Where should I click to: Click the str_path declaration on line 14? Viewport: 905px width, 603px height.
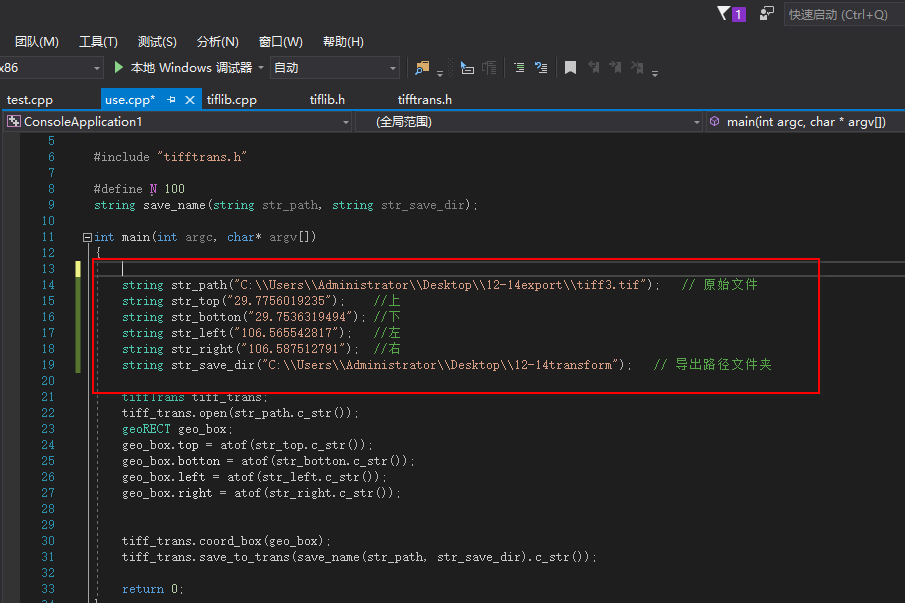pyautogui.click(x=391, y=285)
